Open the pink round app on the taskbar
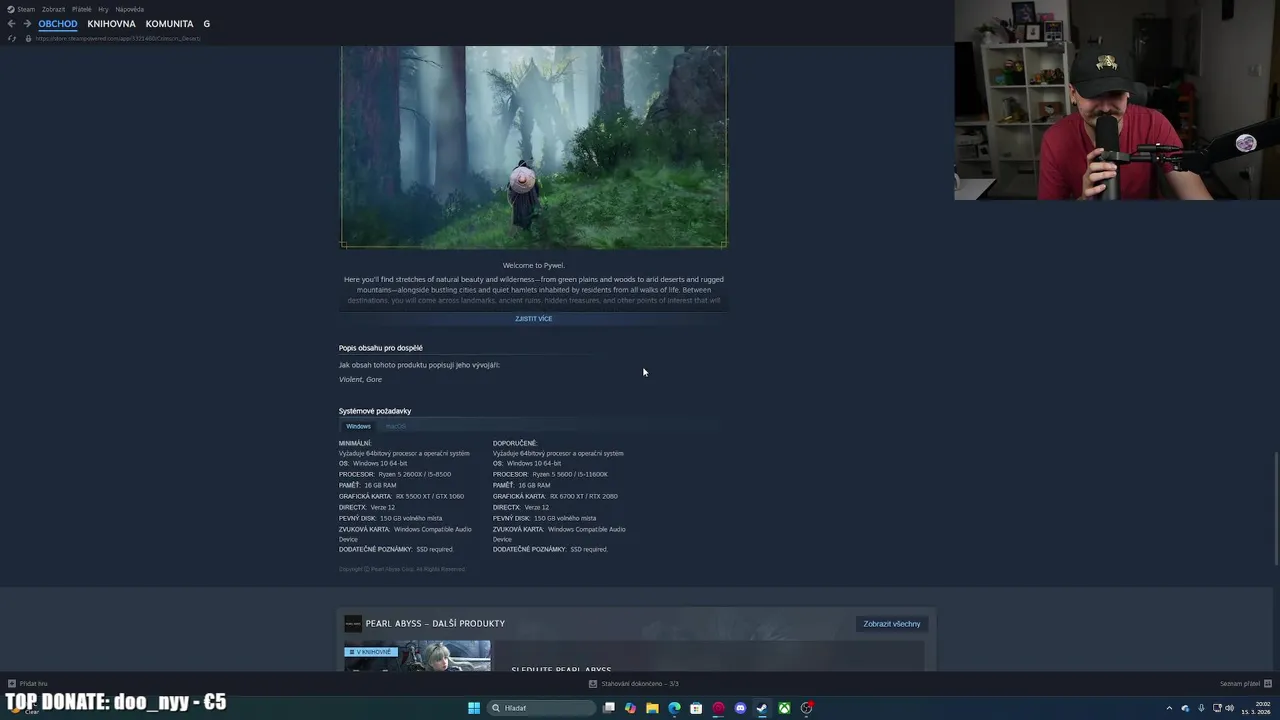This screenshot has width=1280, height=720. click(x=718, y=708)
